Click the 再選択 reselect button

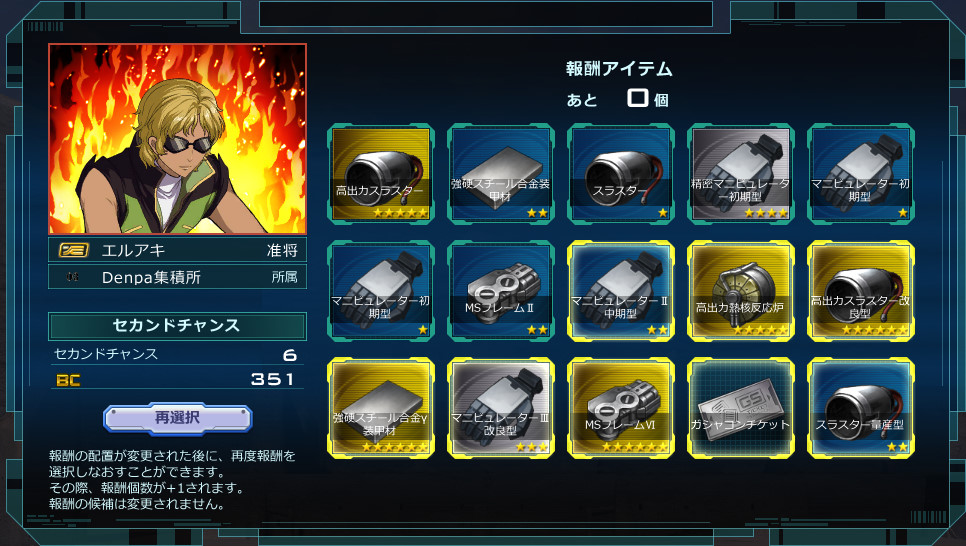click(x=177, y=418)
